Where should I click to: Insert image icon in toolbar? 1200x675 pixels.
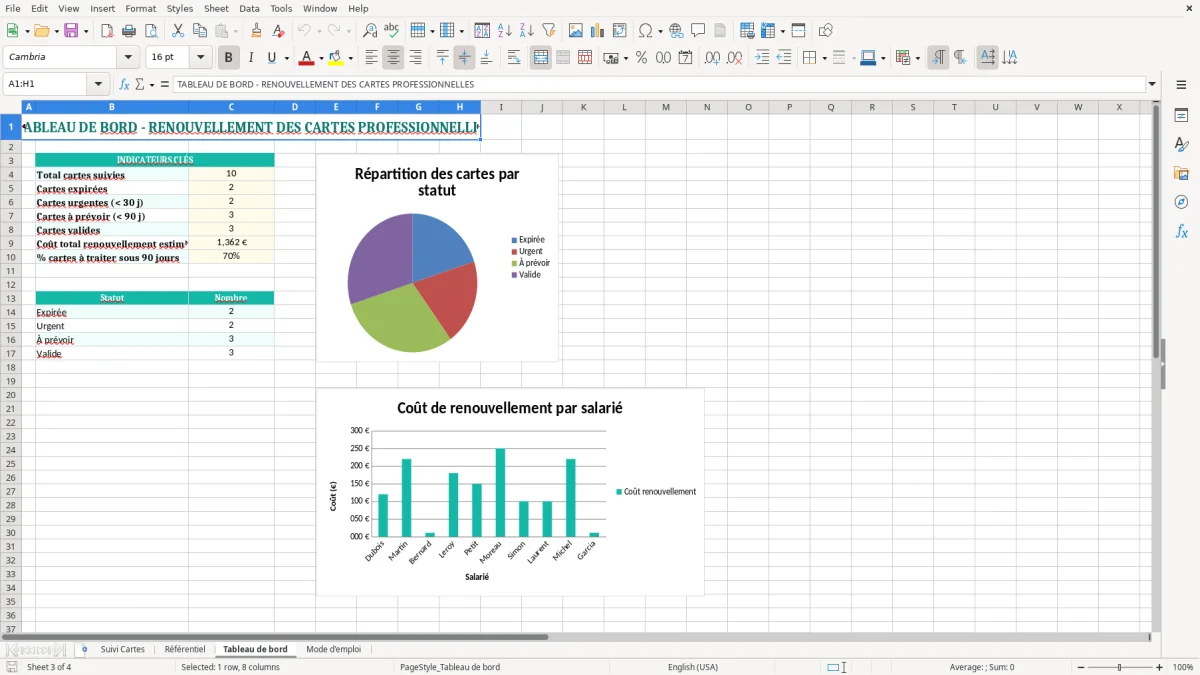click(576, 31)
